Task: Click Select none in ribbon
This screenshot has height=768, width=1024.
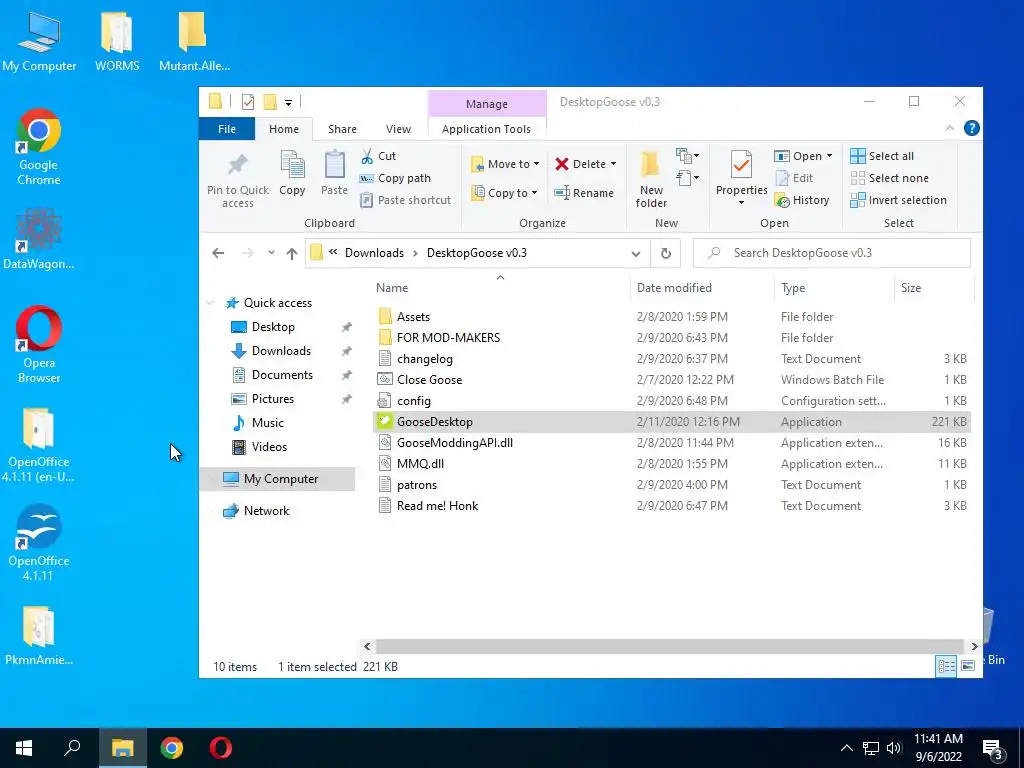Action: (889, 178)
